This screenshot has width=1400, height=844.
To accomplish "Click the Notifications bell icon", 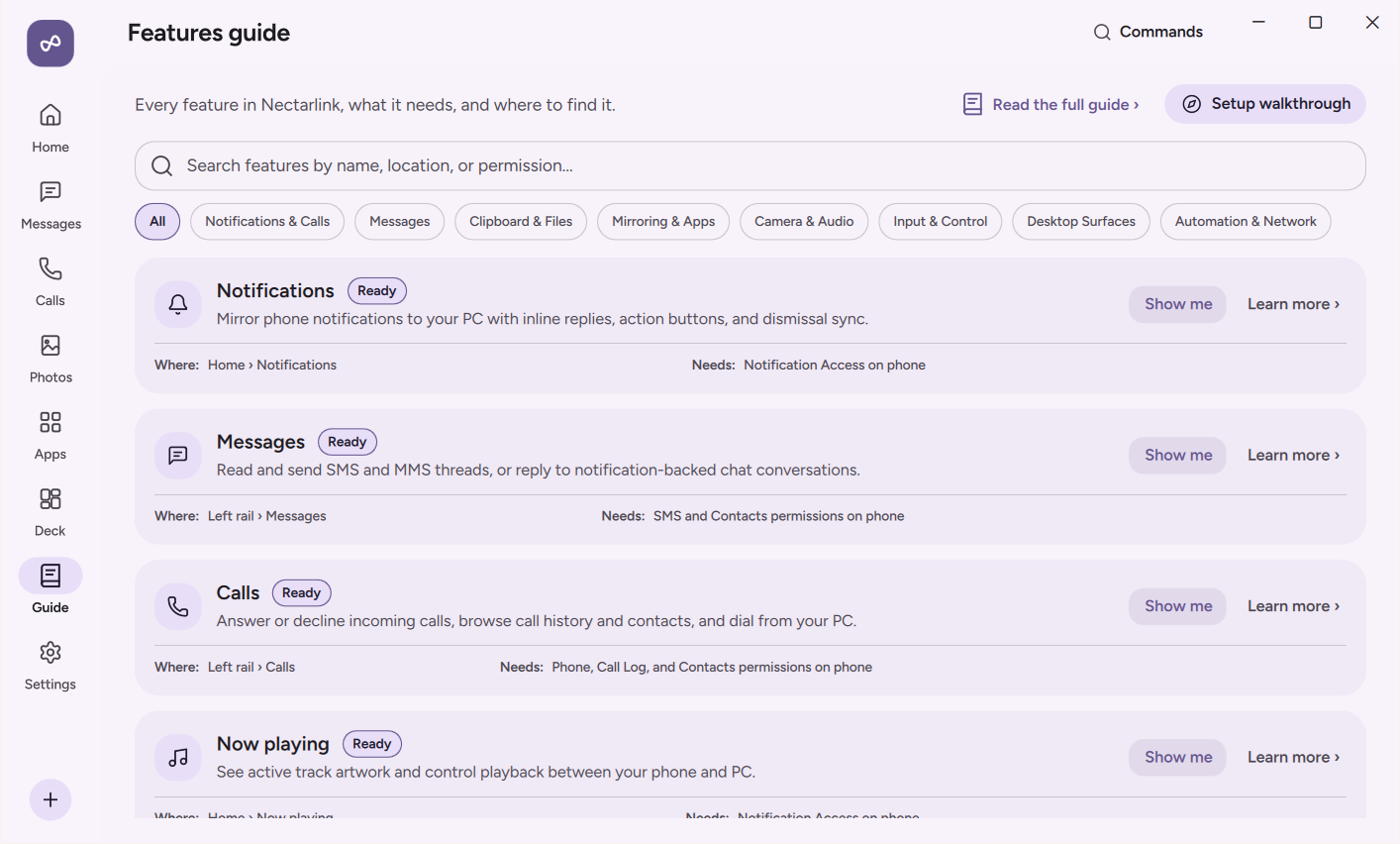I will 178,304.
